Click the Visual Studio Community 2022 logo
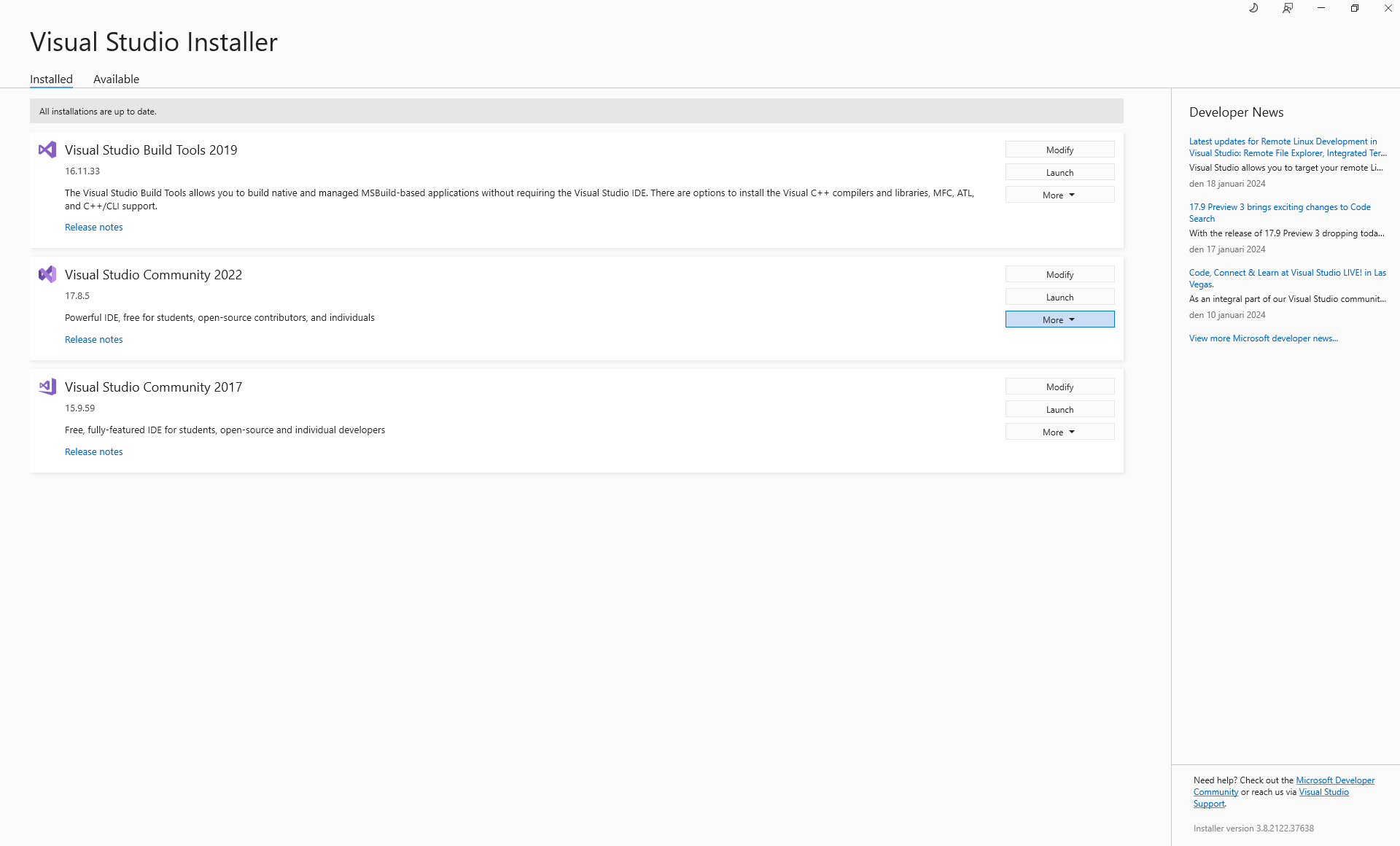The height and width of the screenshot is (846, 1400). pos(47,274)
